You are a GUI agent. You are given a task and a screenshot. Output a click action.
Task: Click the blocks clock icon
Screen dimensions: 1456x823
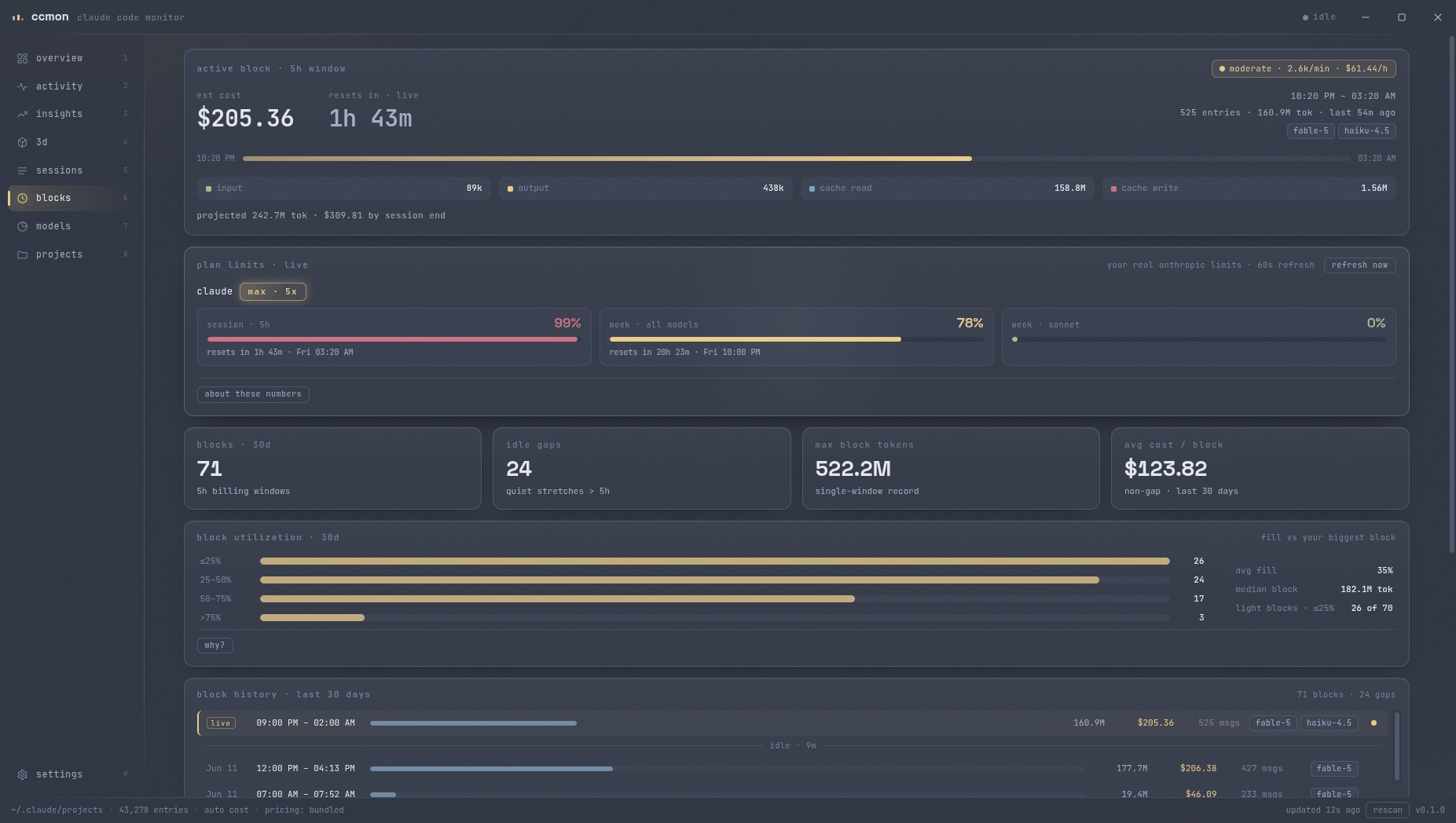22,198
